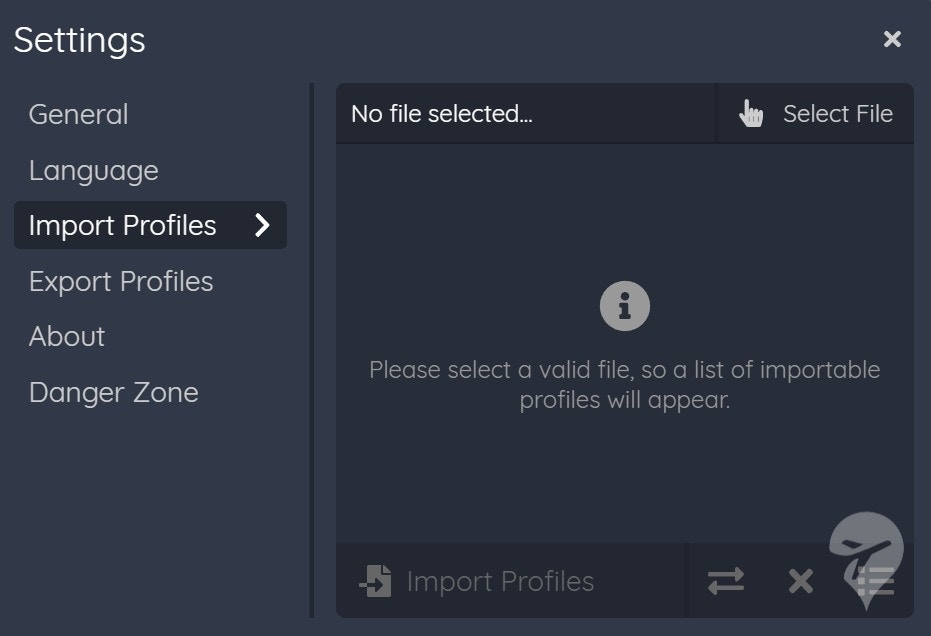
Task: Click the round info icon in the center
Action: click(625, 306)
